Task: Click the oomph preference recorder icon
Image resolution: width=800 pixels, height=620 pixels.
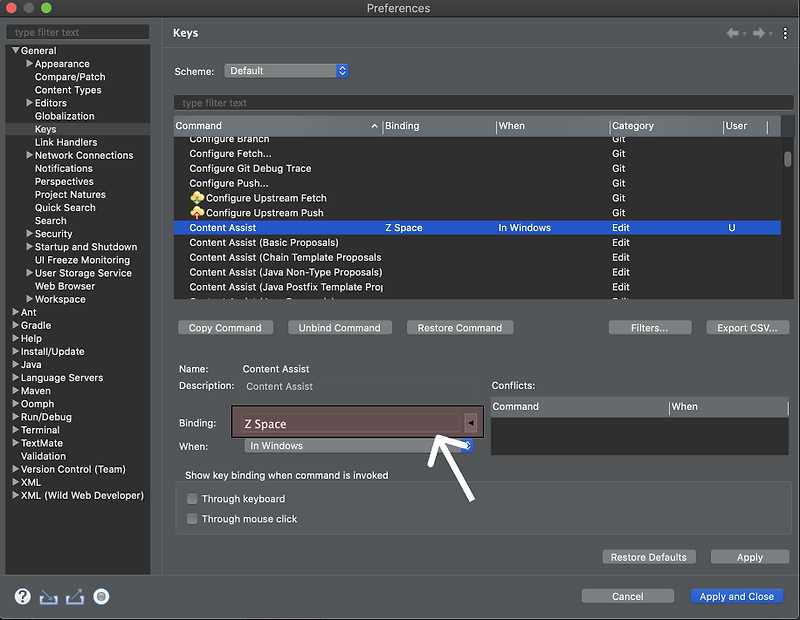Action: [x=101, y=596]
